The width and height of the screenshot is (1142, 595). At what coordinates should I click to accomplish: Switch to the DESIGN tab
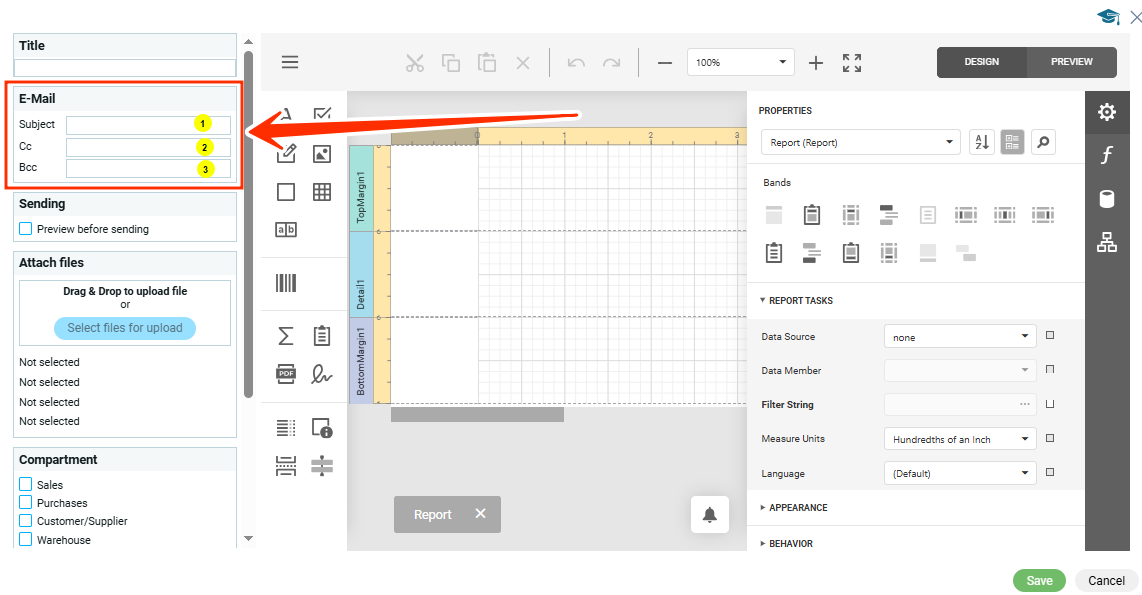tap(981, 62)
